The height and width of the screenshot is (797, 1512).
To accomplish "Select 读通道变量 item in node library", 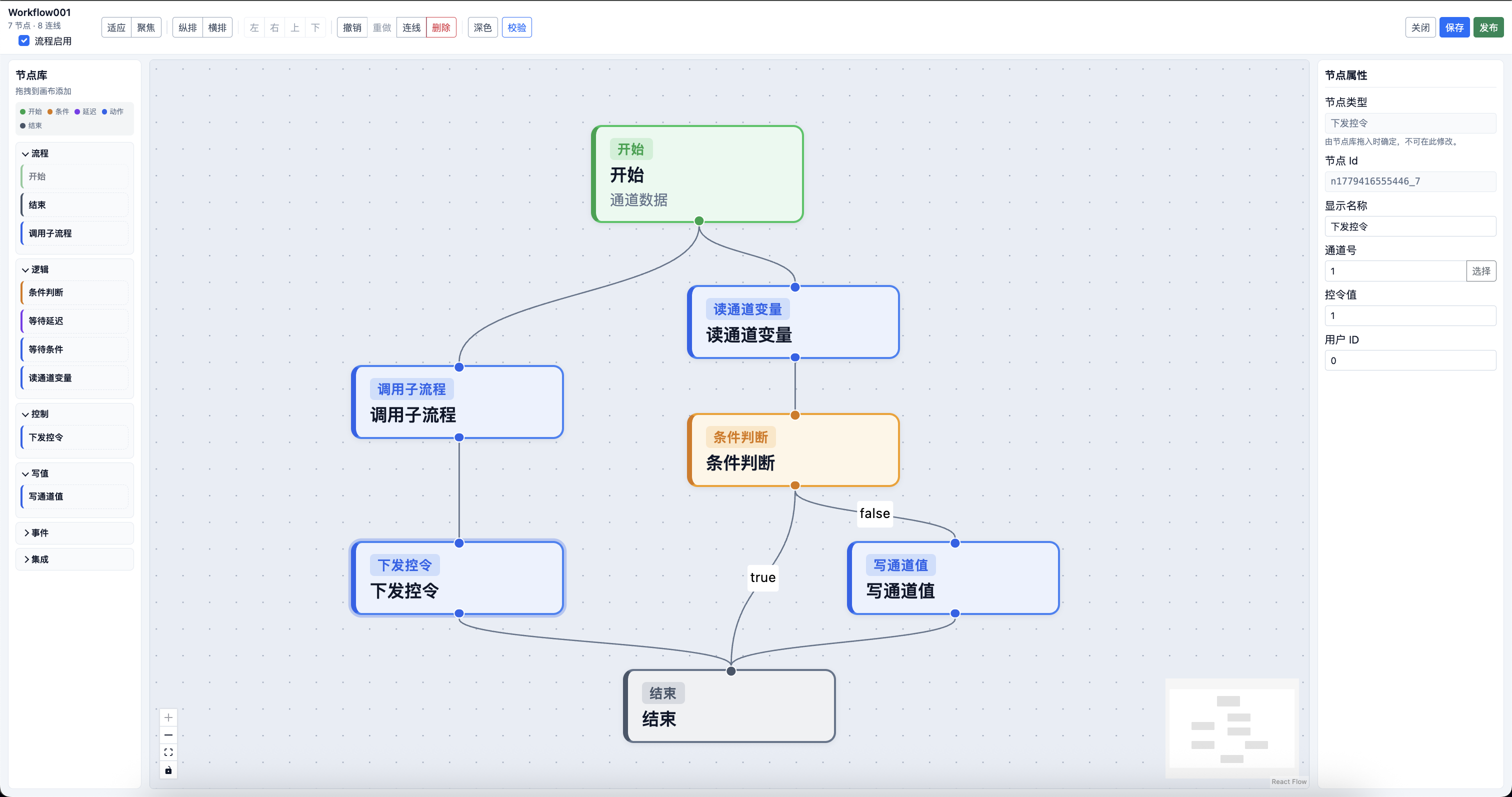I will coord(75,378).
